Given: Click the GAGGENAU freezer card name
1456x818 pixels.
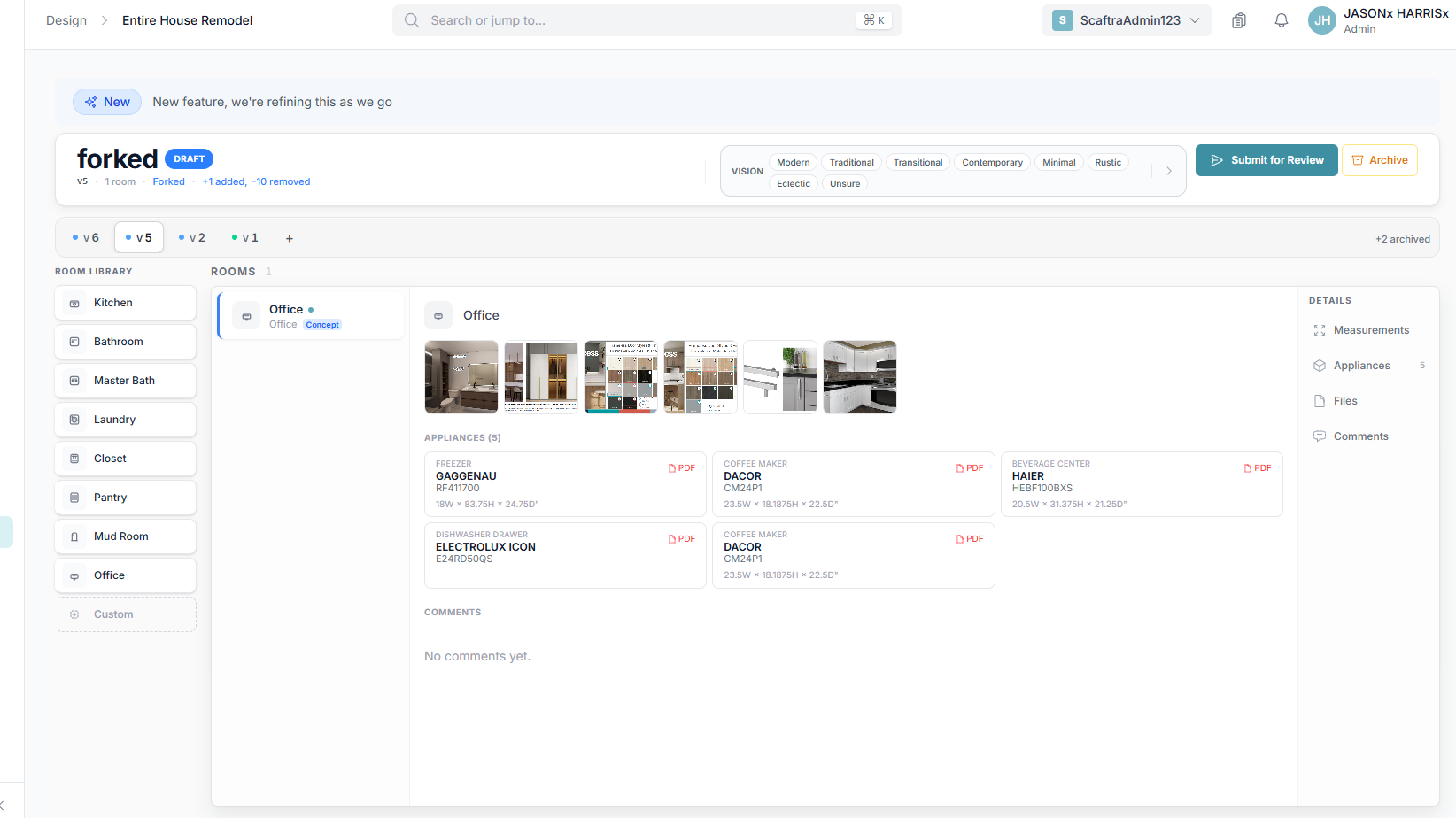Looking at the screenshot, I should tap(466, 476).
